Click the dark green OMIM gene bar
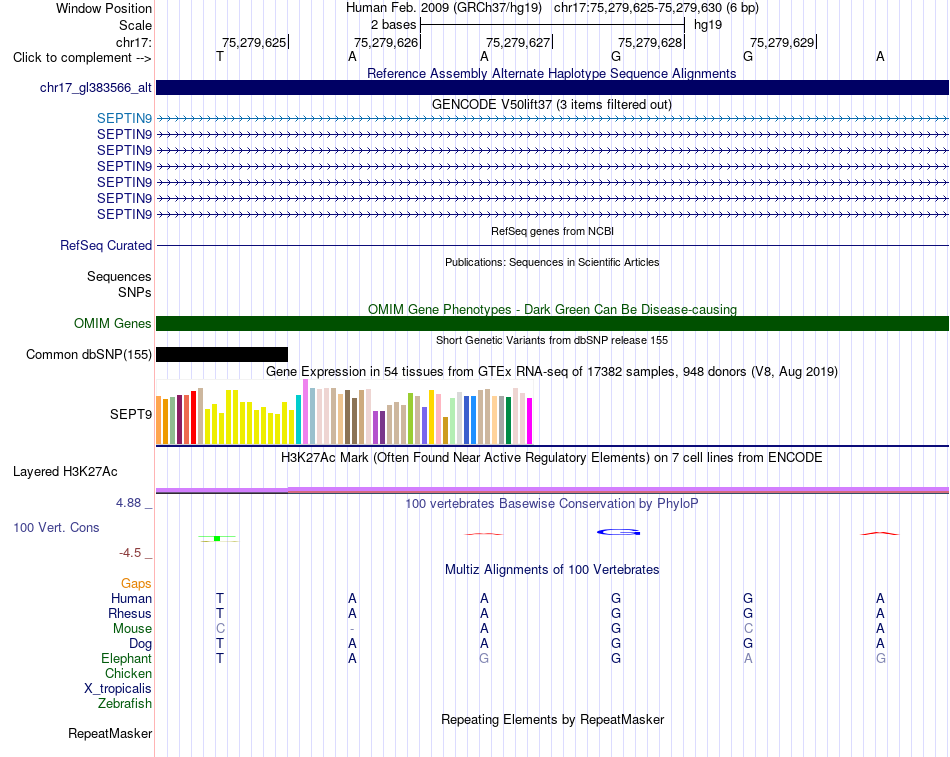 click(x=552, y=323)
